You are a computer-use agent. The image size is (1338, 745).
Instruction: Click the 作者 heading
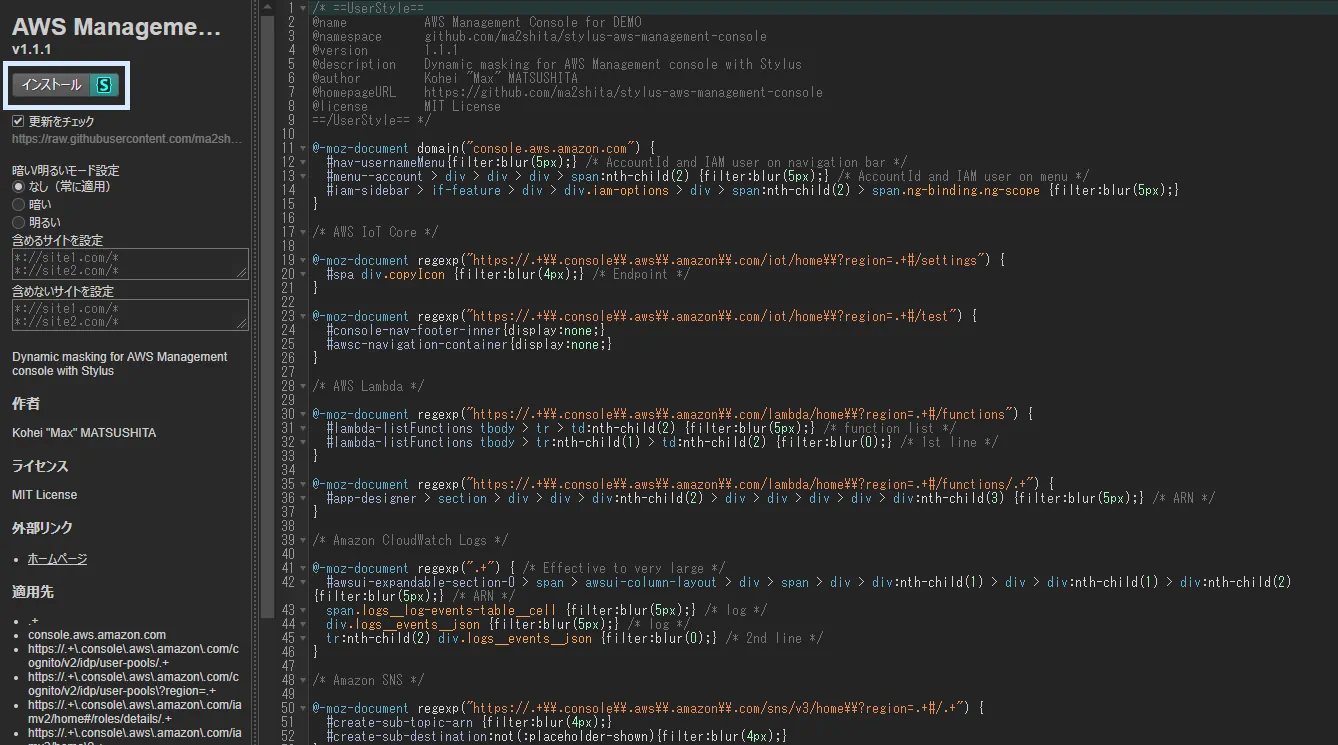click(26, 404)
